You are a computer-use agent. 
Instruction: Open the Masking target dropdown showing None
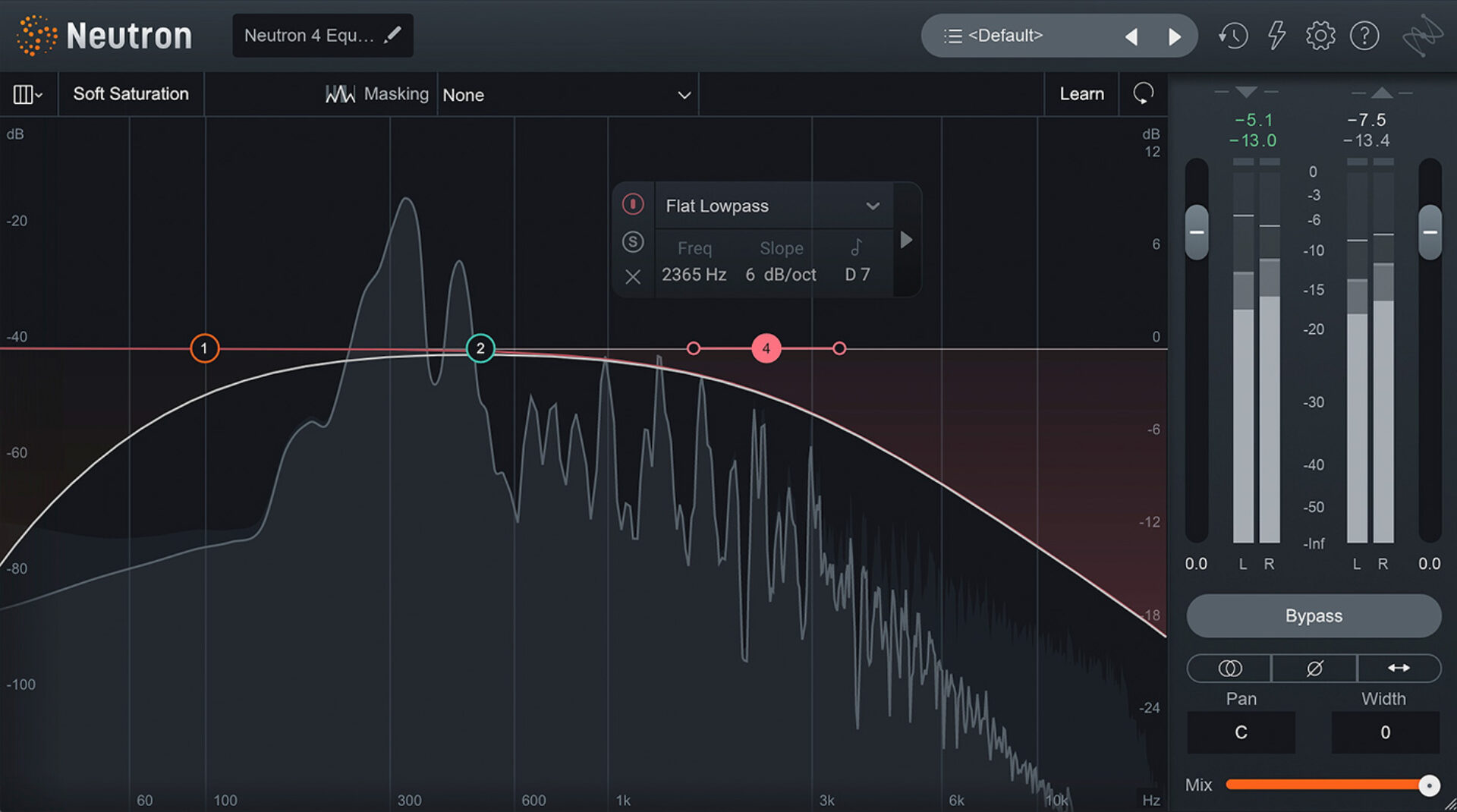[x=568, y=95]
